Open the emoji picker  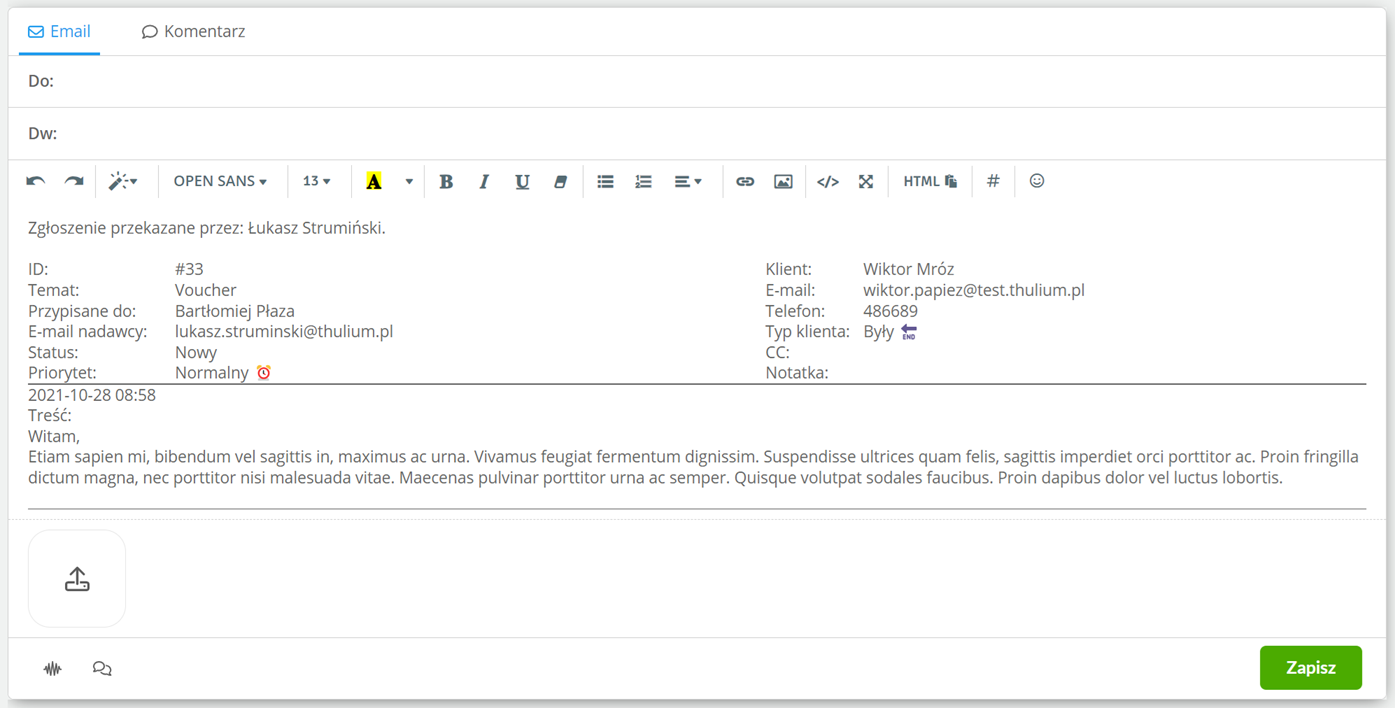pyautogui.click(x=1037, y=181)
